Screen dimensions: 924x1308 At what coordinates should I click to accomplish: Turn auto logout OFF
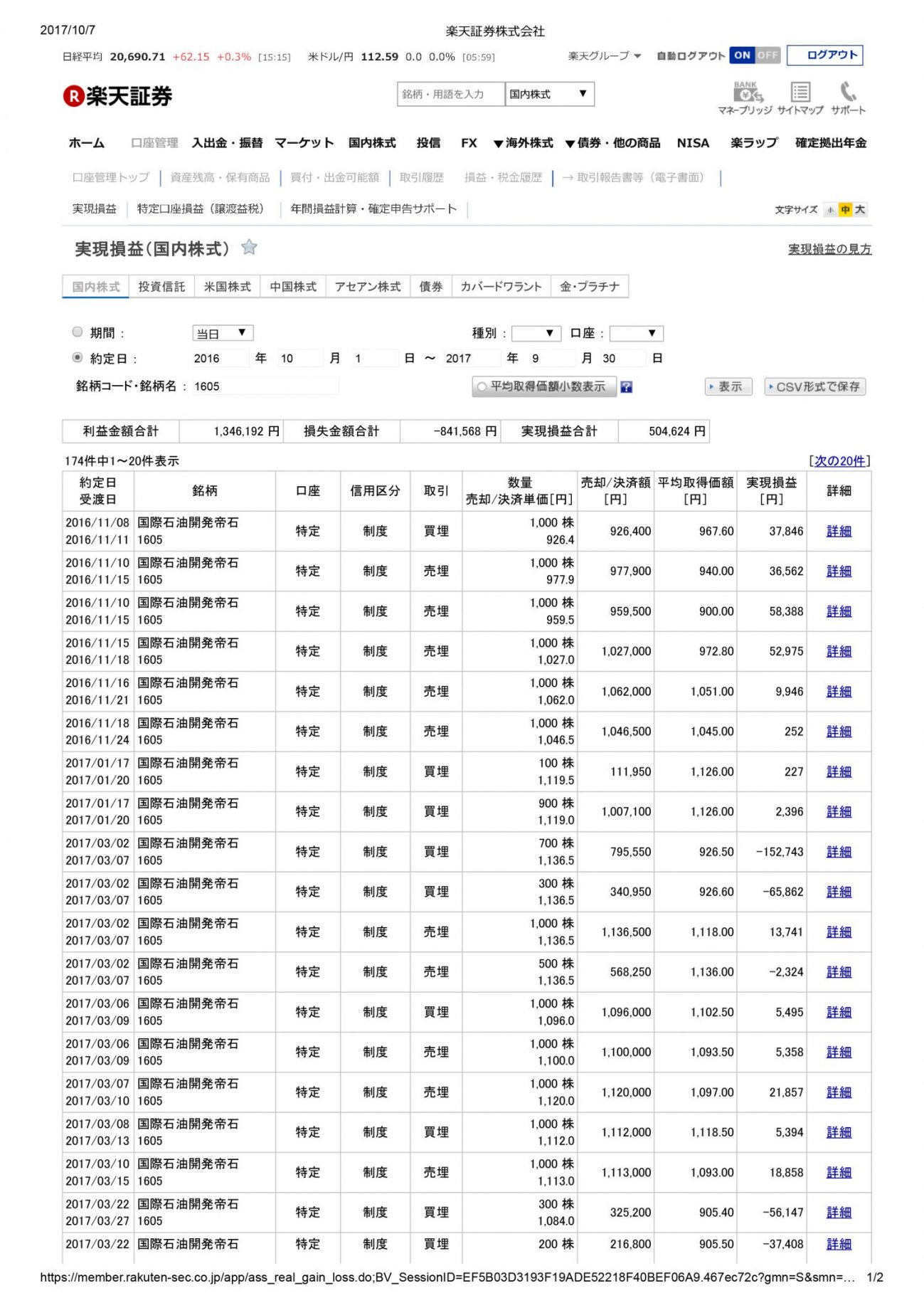(767, 55)
